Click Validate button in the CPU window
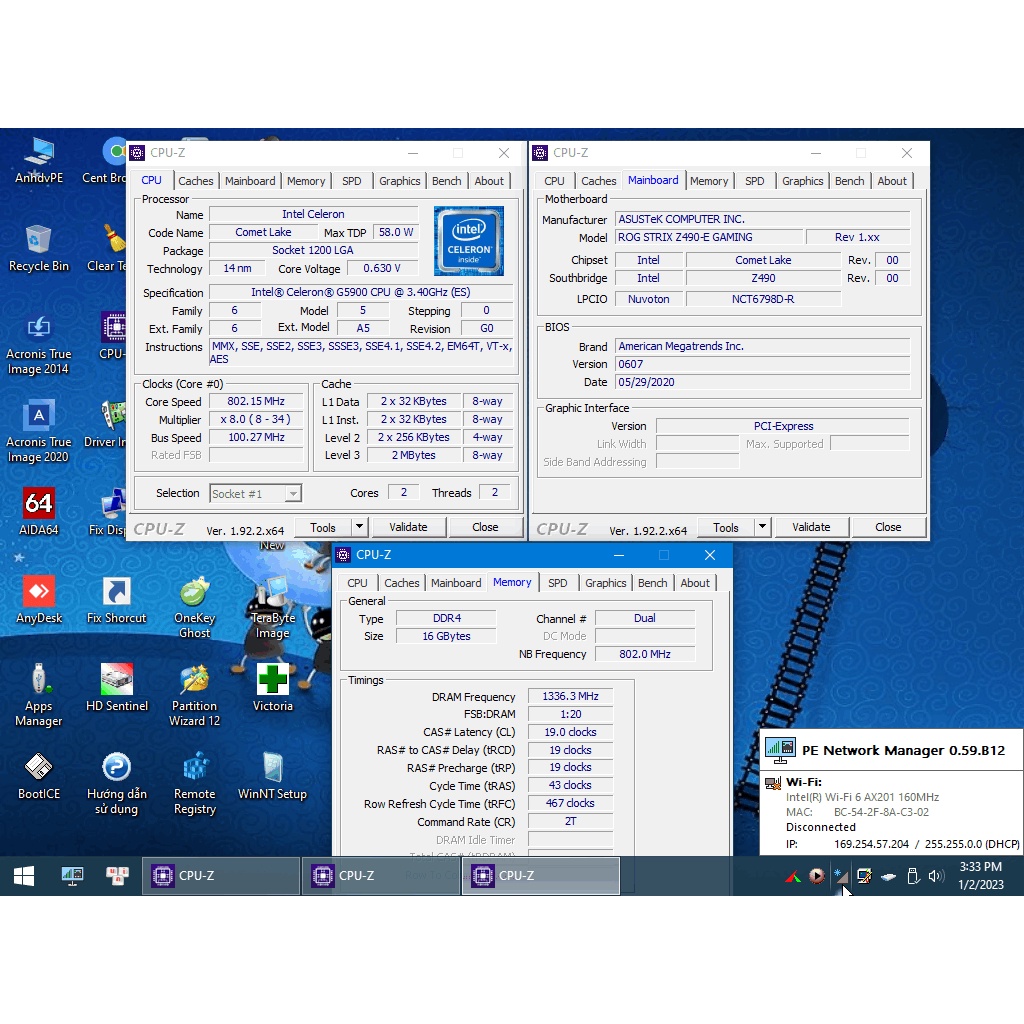This screenshot has width=1024, height=1024. 408,527
